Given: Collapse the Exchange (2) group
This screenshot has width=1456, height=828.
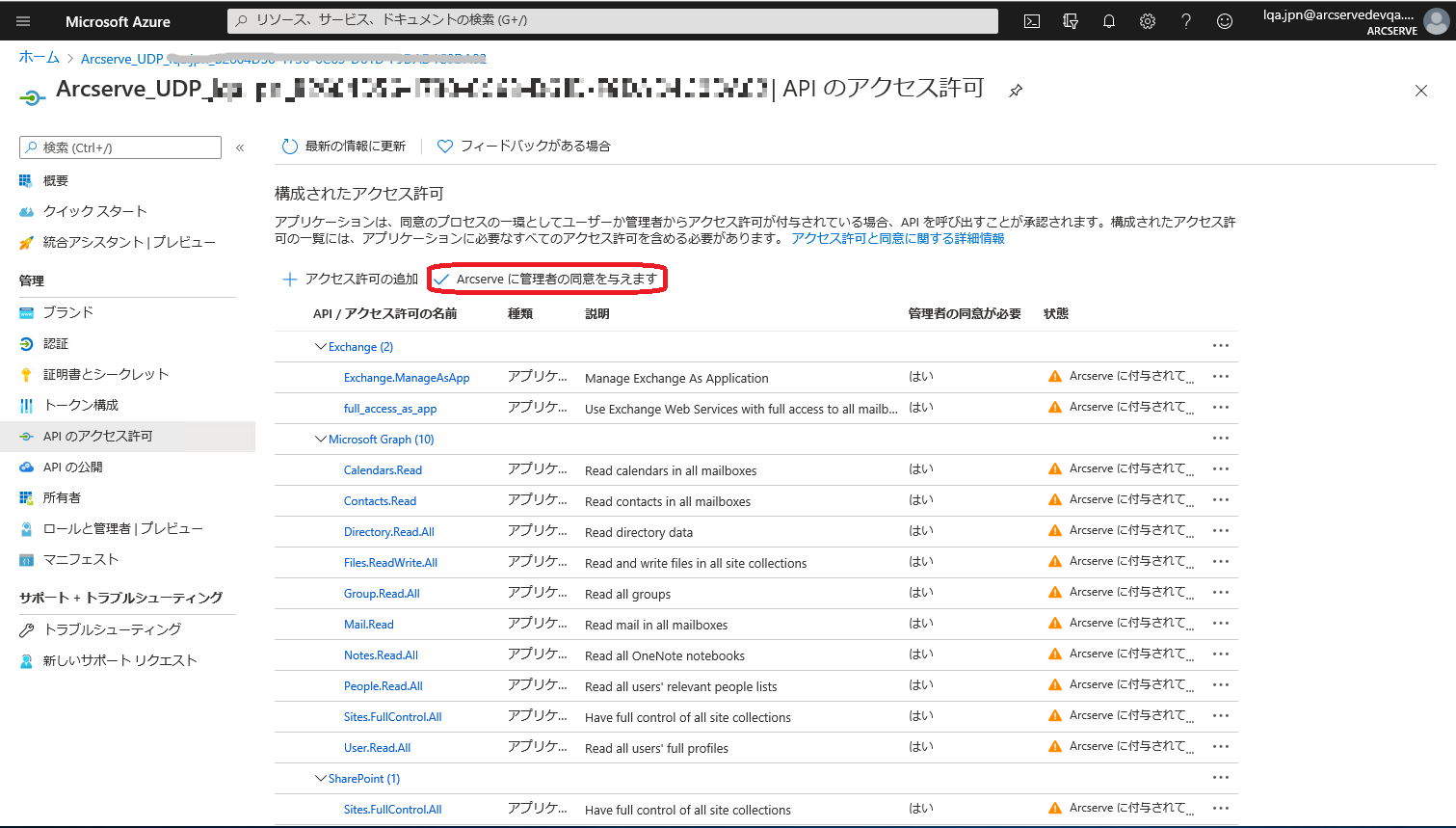Looking at the screenshot, I should [321, 347].
